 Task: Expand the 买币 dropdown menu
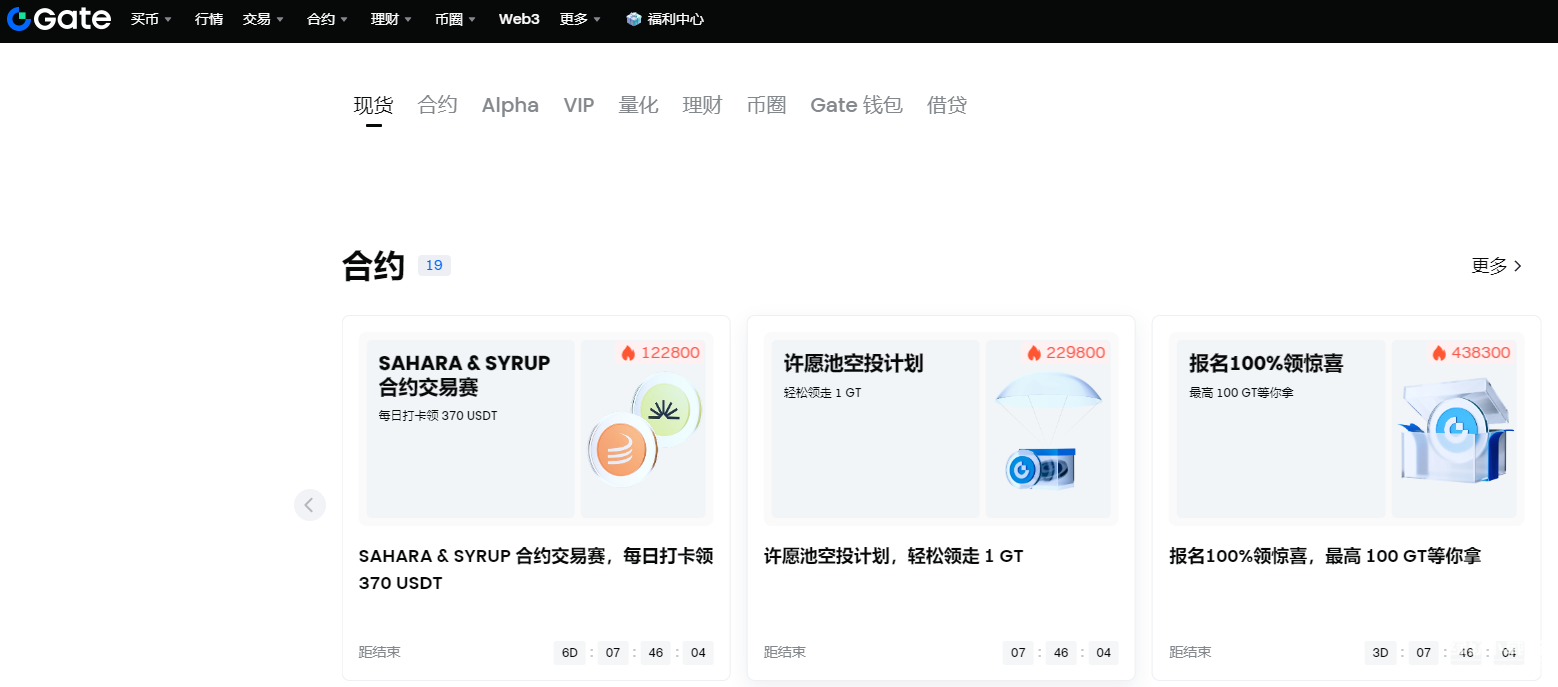(151, 19)
